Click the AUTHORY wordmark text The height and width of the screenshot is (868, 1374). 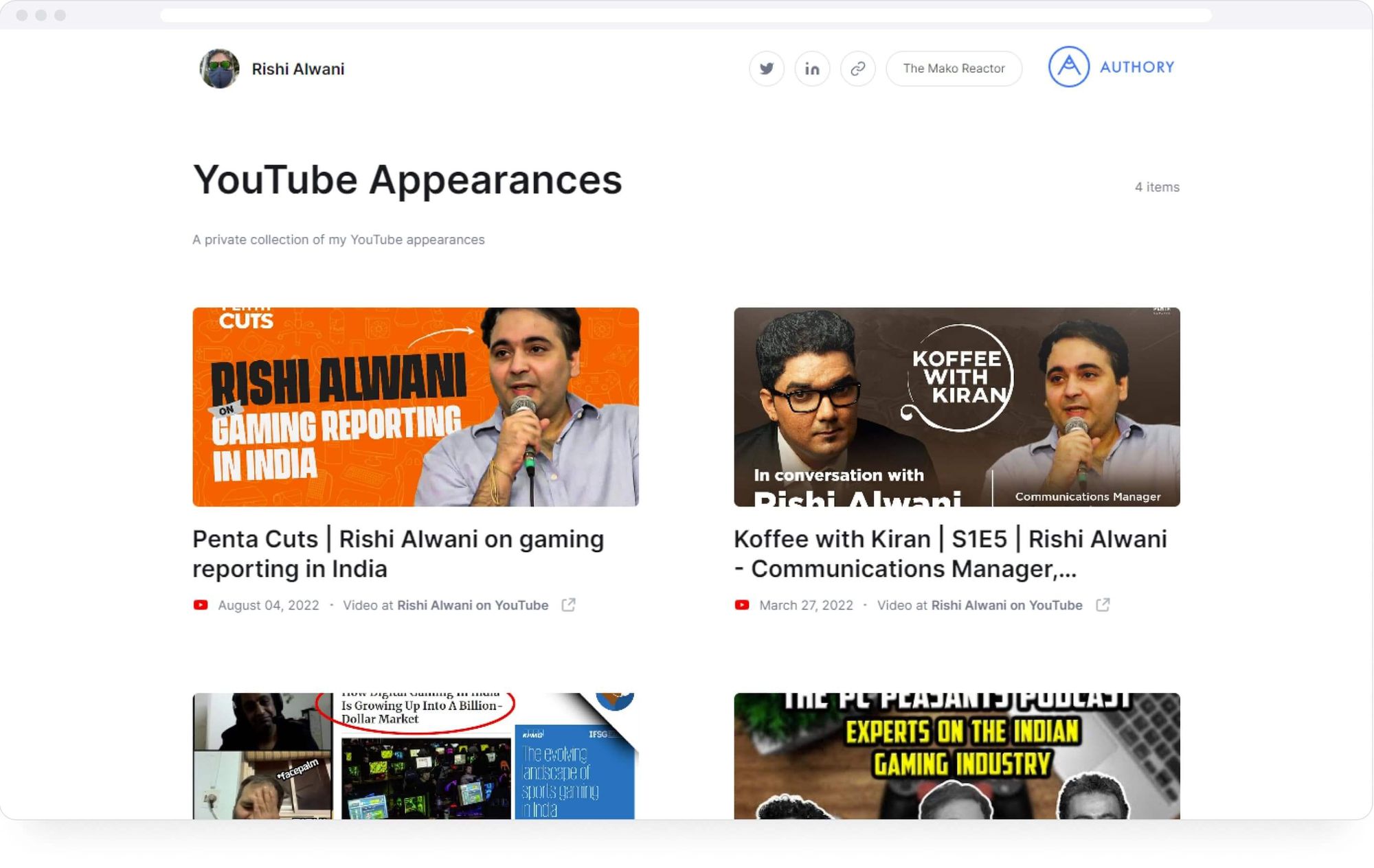[x=1137, y=67]
